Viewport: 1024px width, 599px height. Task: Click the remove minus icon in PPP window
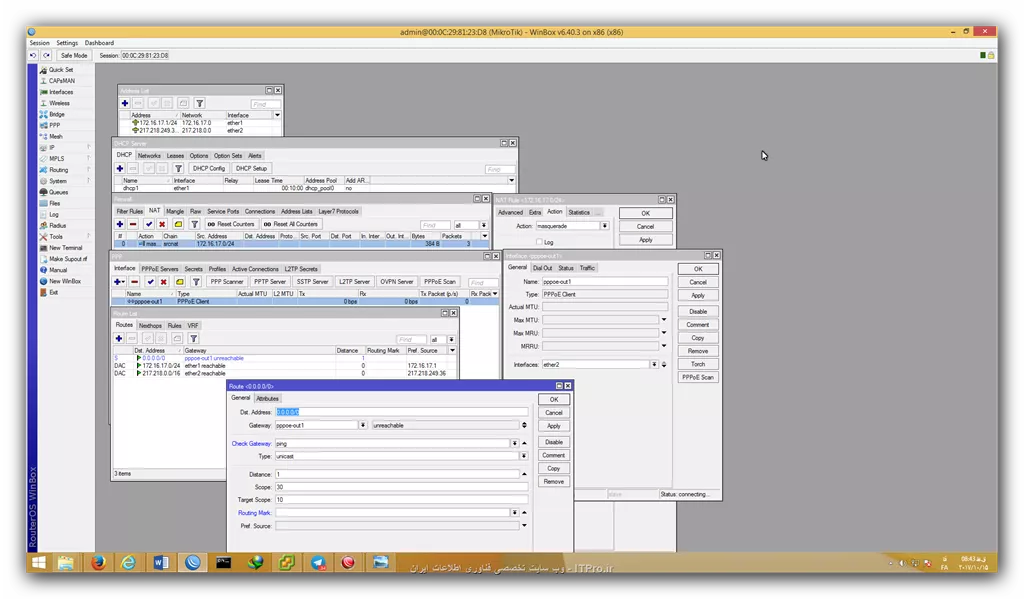(x=135, y=282)
